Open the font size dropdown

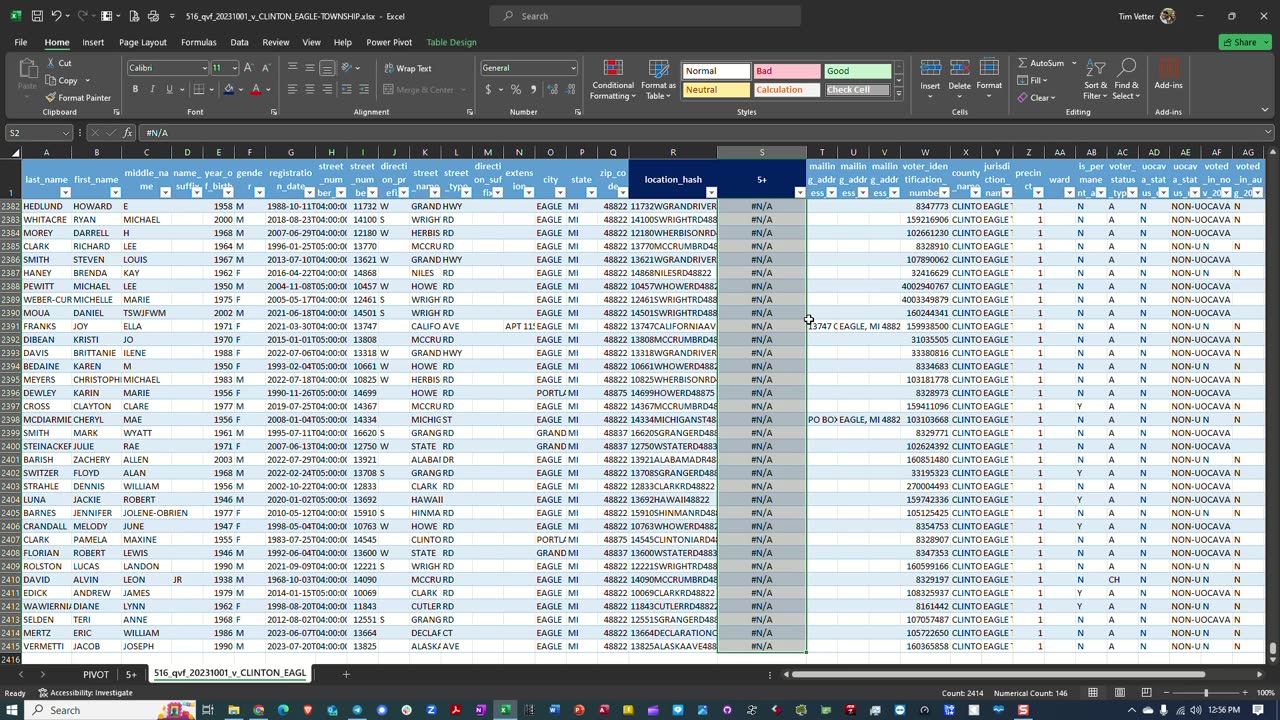tap(235, 68)
